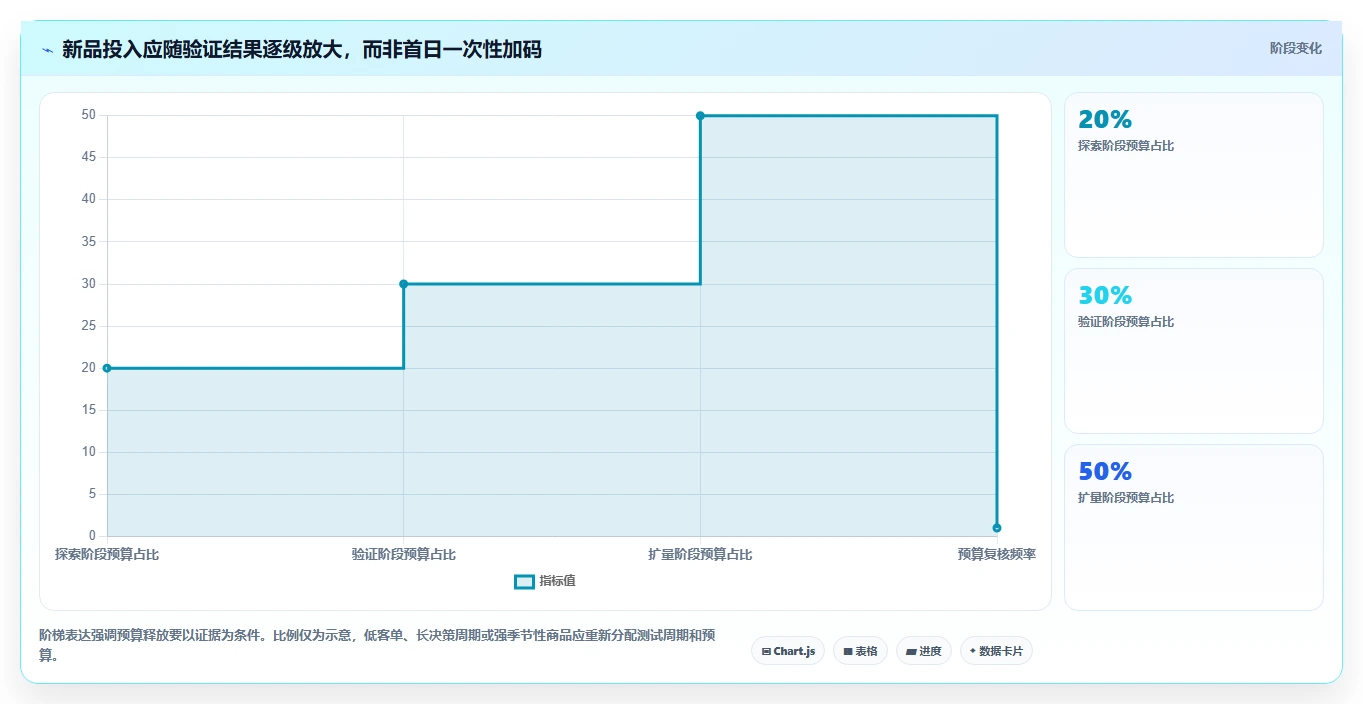Select the 数据卡片 pill button

pos(996,651)
